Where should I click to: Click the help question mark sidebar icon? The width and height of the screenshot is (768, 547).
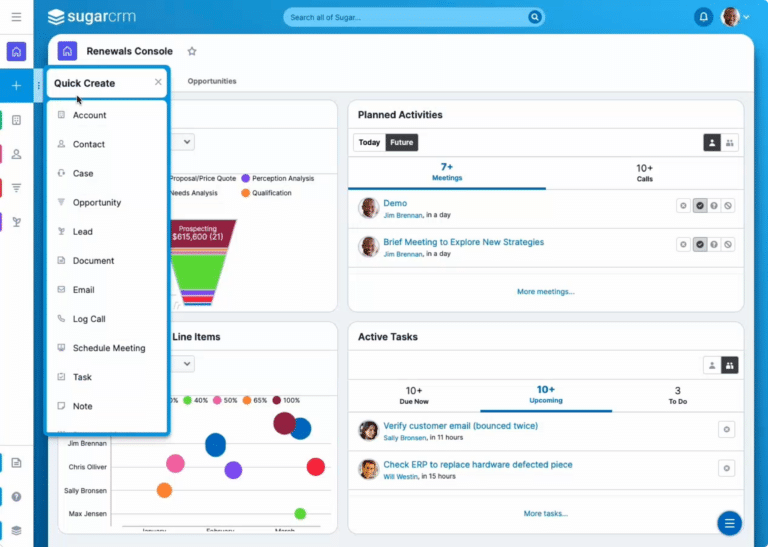pos(16,496)
